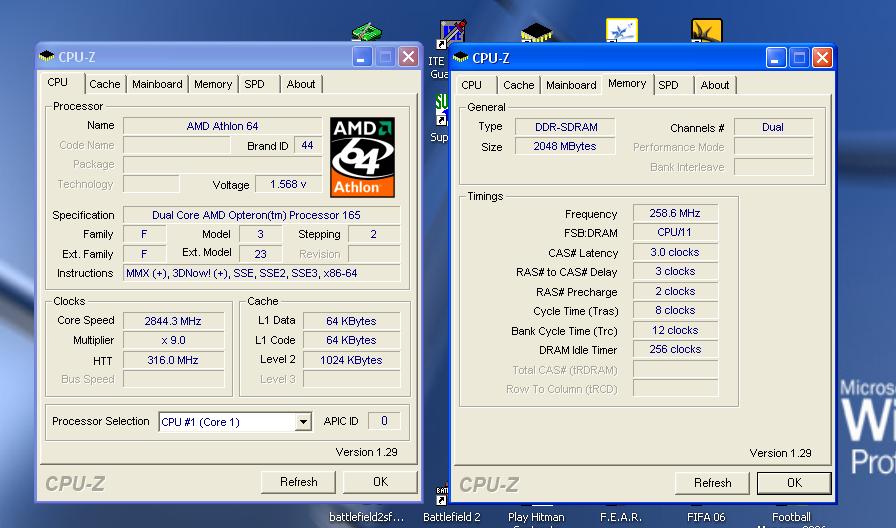Screen dimensions: 896x528
Task: Open Mainboard tab in right CPU-Z window
Action: pyautogui.click(x=571, y=85)
